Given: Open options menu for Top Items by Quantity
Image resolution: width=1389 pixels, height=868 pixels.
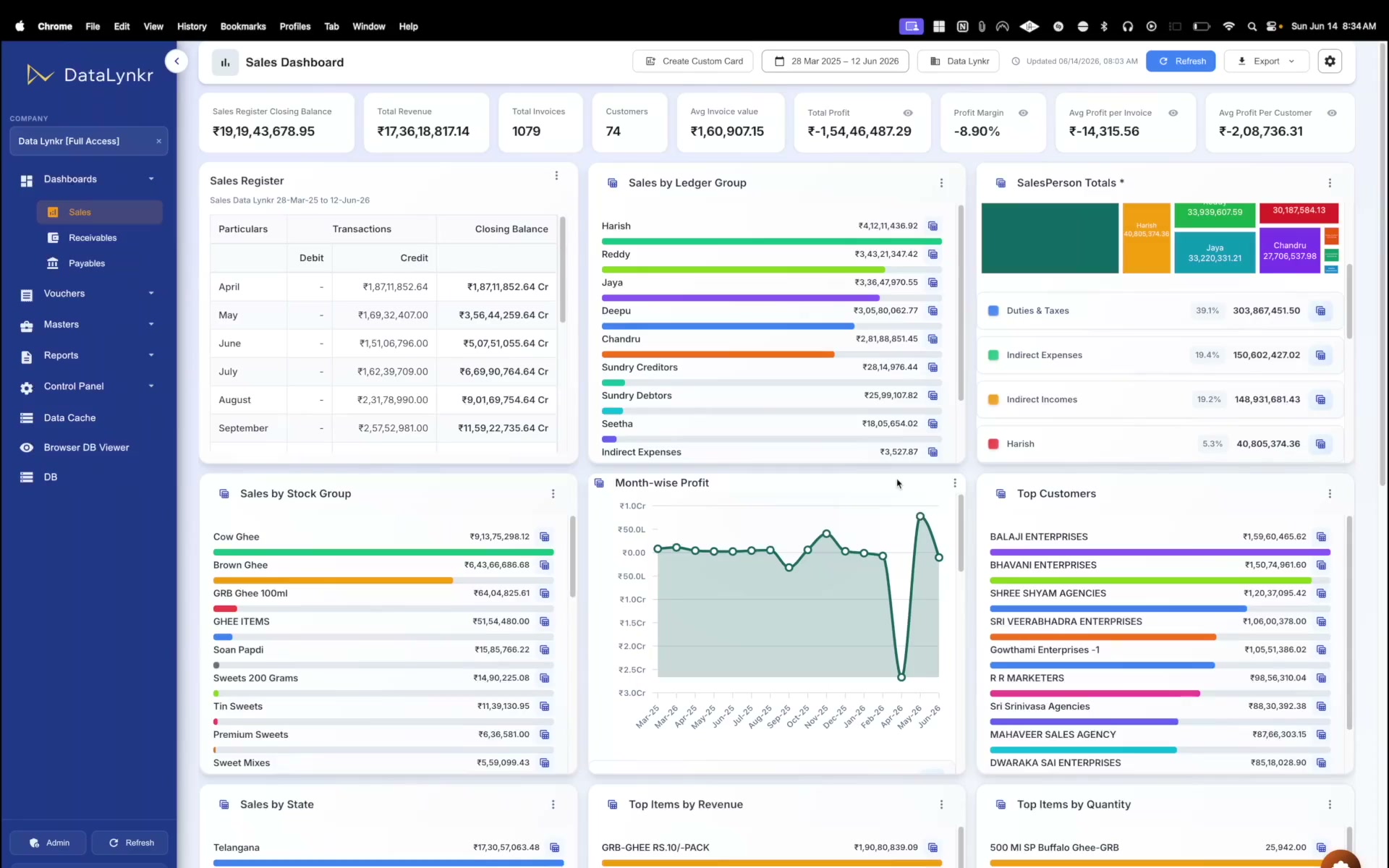Looking at the screenshot, I should pos(1330,805).
